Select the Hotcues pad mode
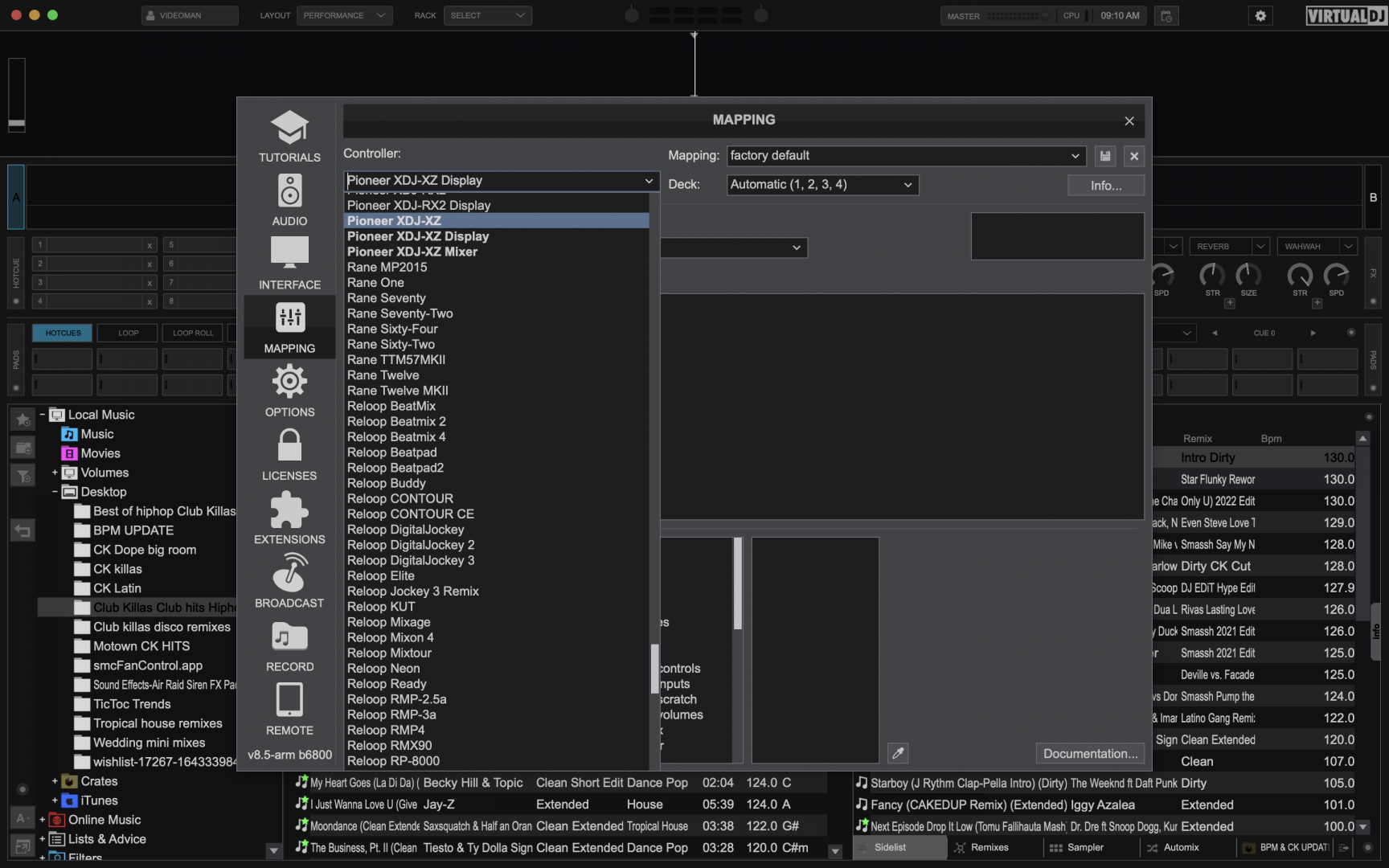Viewport: 1389px width, 868px height. 63,333
